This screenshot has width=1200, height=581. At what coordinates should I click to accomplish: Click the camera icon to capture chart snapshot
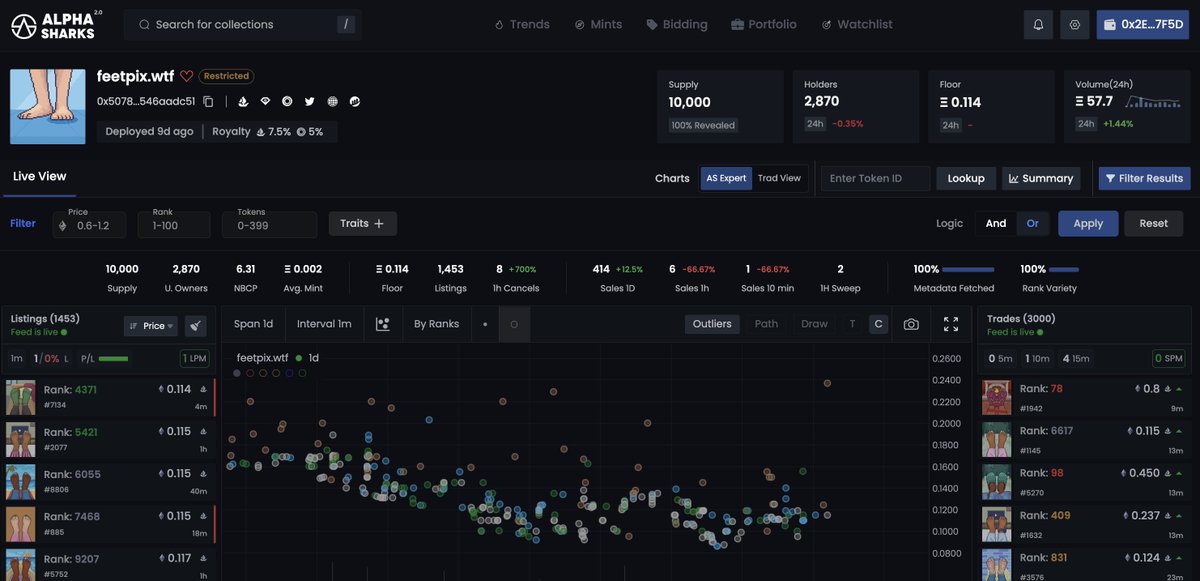click(910, 323)
